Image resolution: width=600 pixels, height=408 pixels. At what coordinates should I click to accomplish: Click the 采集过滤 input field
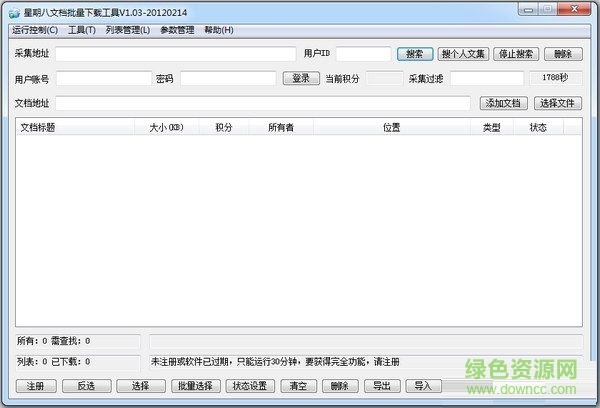click(487, 78)
